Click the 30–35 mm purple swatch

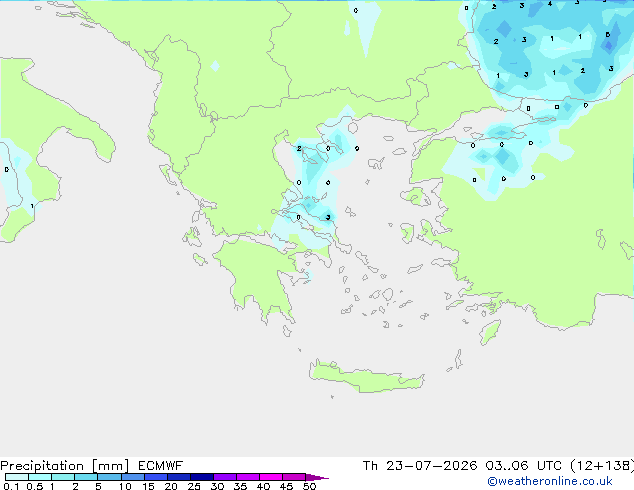point(225,477)
